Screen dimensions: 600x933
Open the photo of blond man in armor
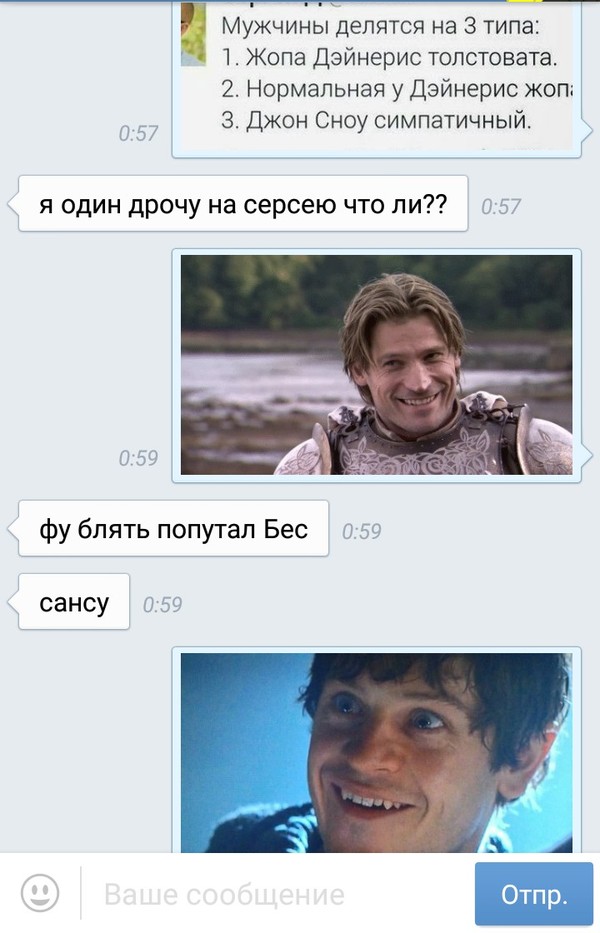coord(376,365)
